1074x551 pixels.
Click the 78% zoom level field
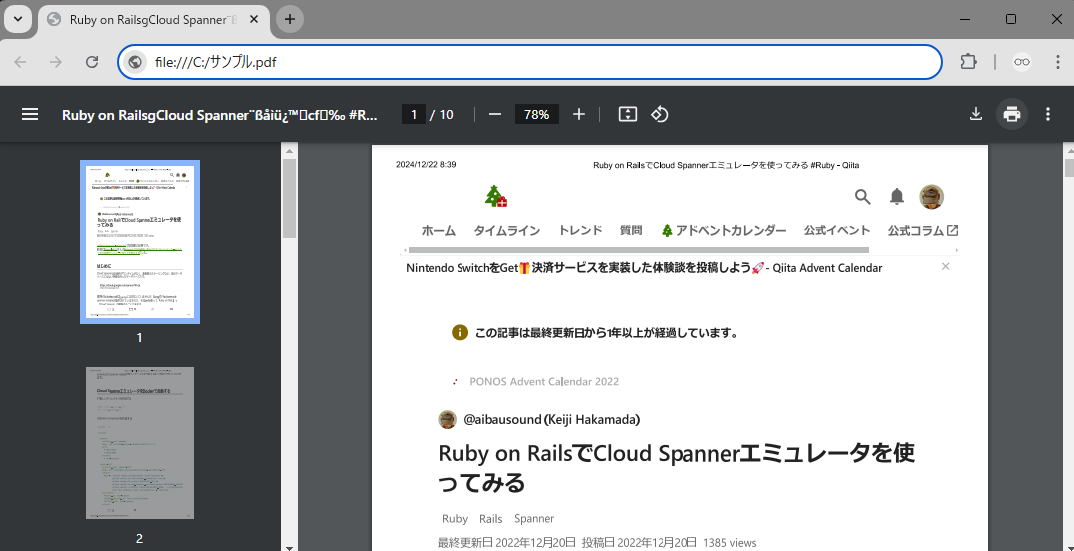[x=536, y=114]
